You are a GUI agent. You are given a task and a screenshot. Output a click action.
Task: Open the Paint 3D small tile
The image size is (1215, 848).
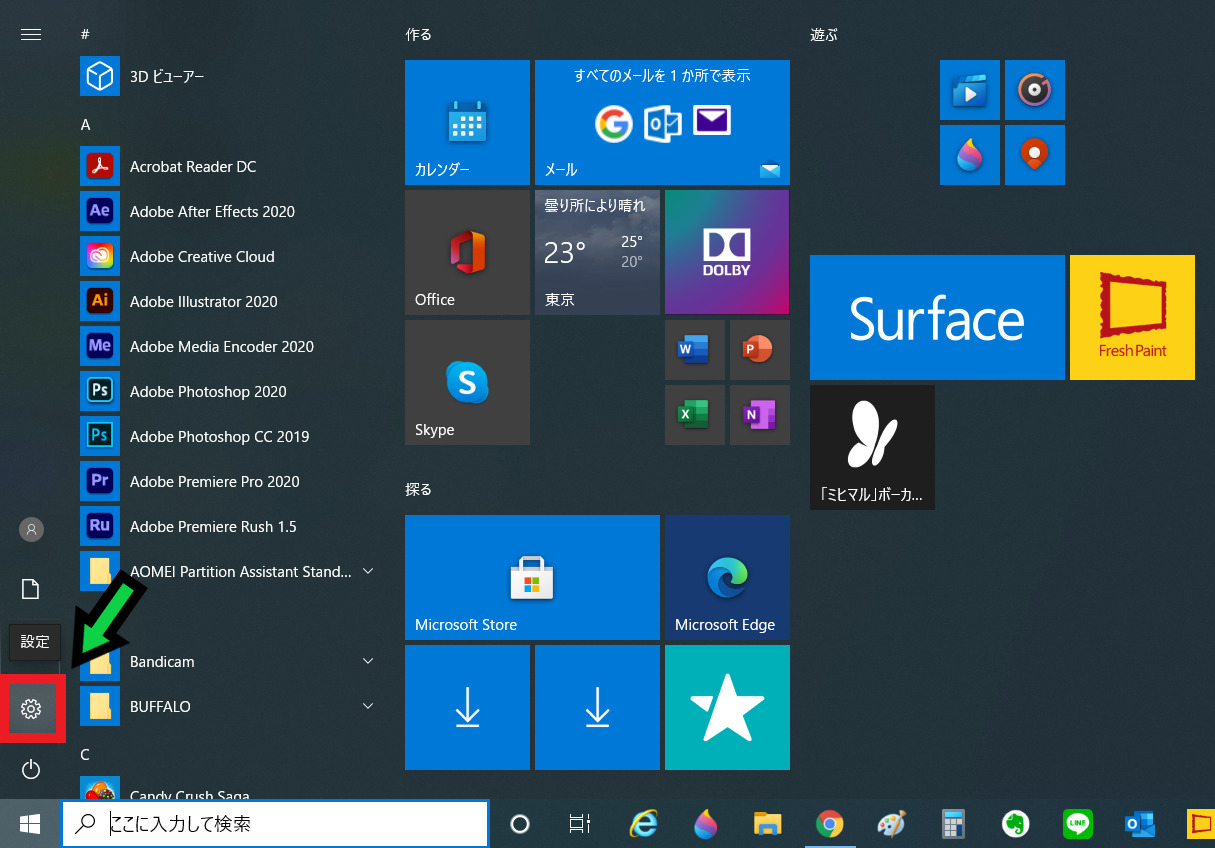[x=970, y=155]
